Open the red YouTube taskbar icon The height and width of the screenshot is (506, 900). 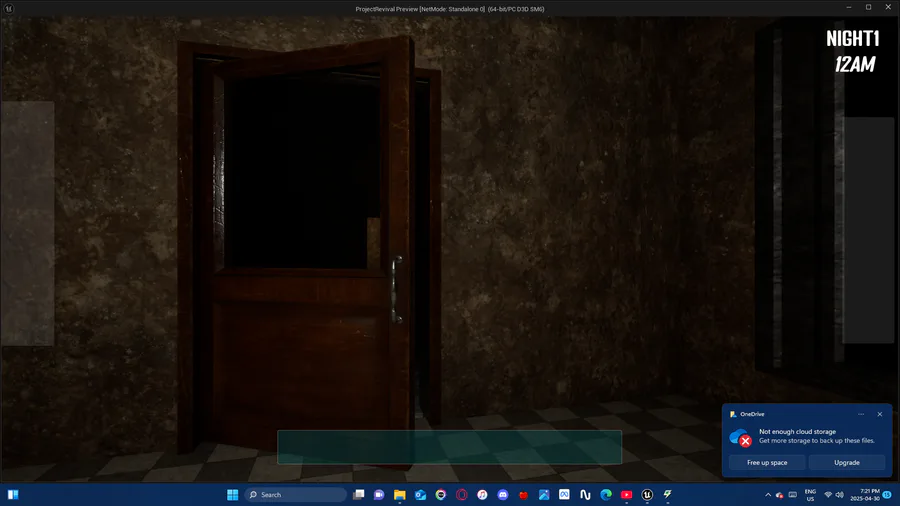[626, 495]
